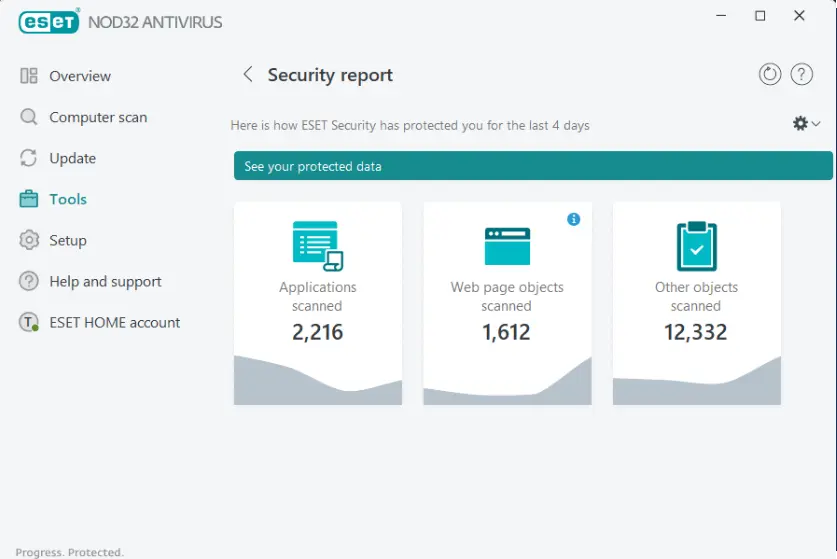Click the info icon on Web page objects card

[573, 219]
